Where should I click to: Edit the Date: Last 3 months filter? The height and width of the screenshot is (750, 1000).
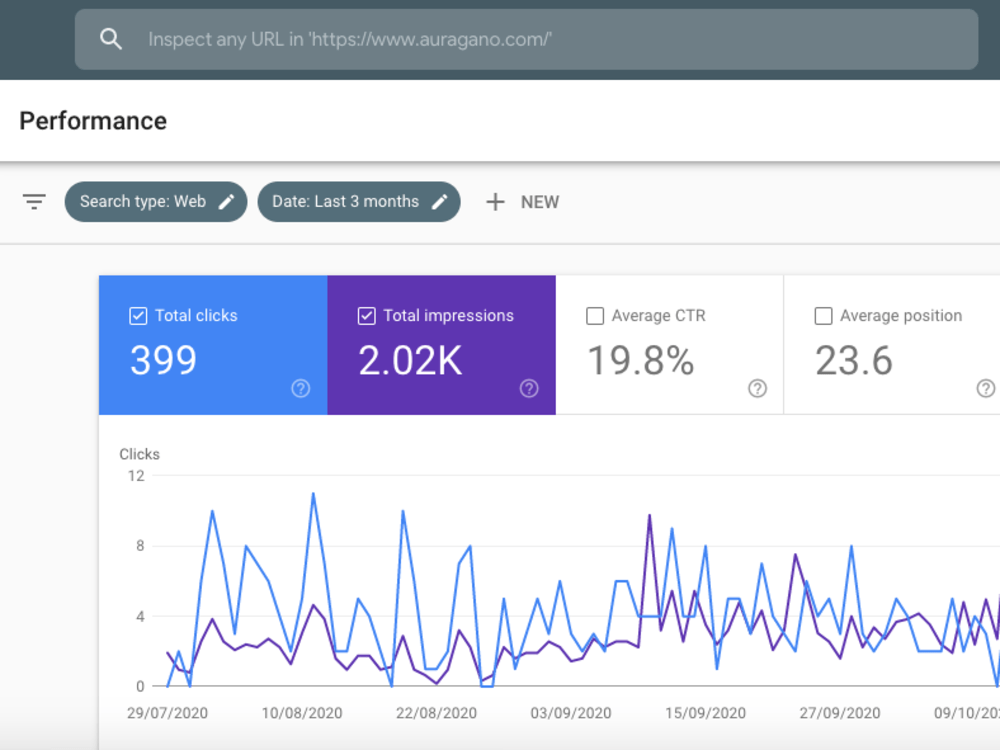pos(358,202)
